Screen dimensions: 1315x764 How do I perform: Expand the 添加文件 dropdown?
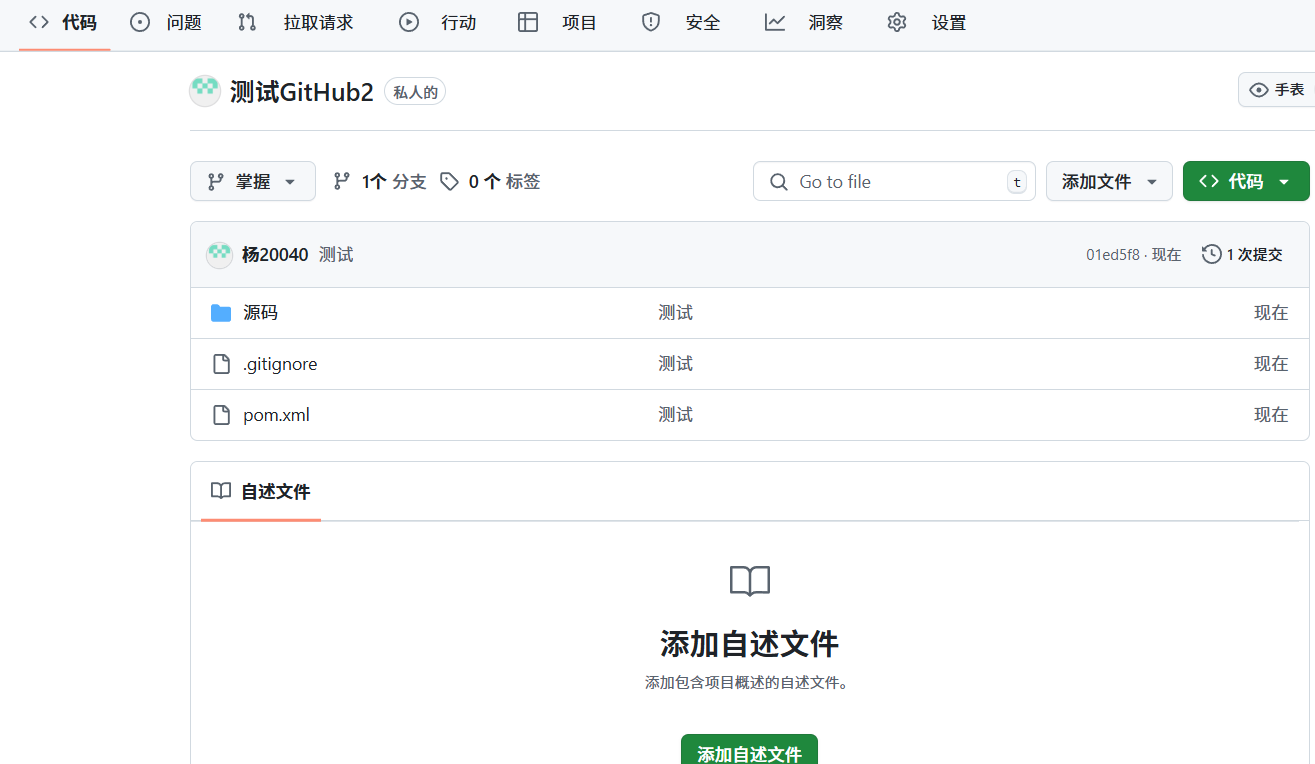(1109, 181)
